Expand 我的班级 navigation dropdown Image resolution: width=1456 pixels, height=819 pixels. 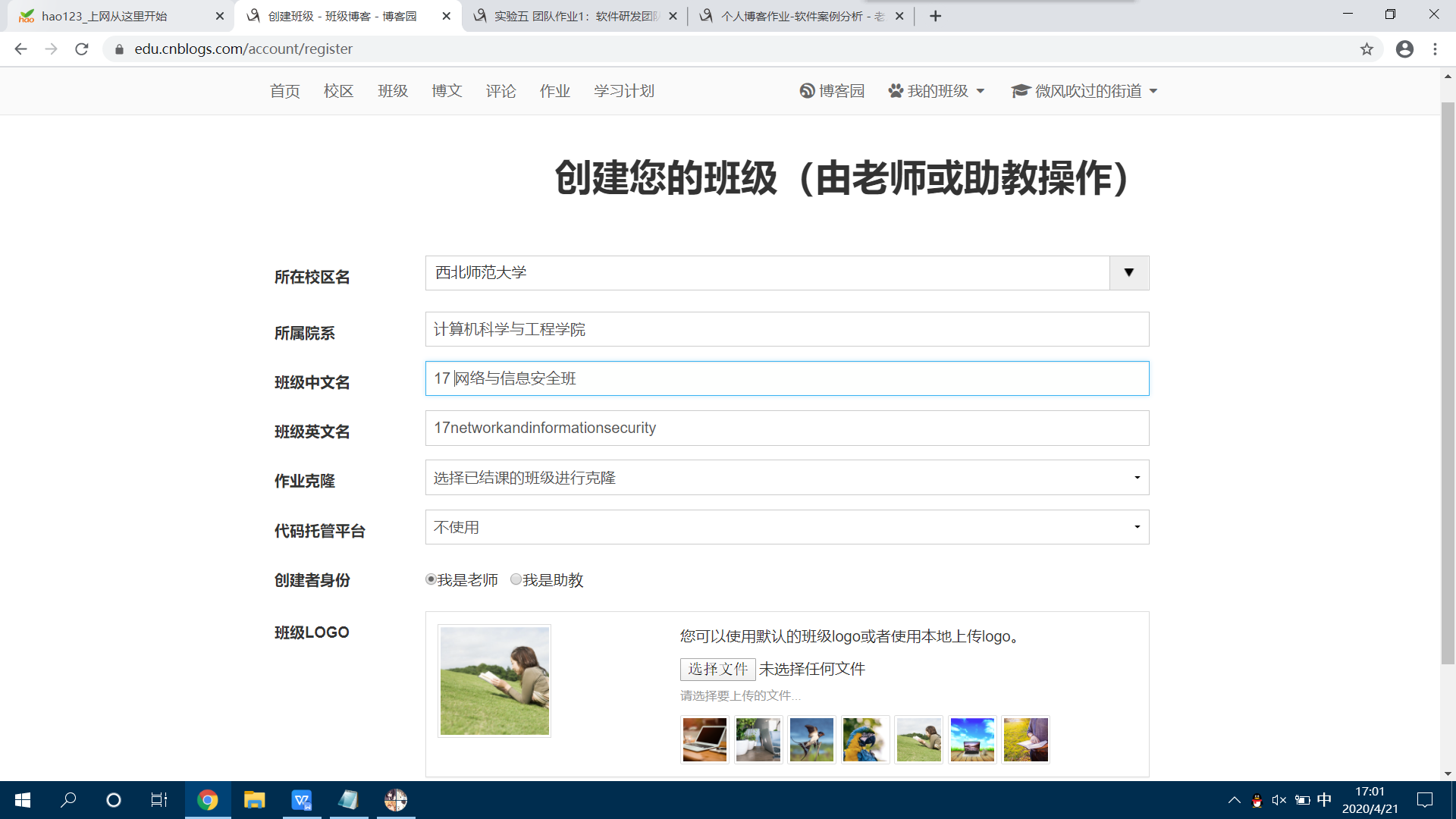click(x=937, y=91)
